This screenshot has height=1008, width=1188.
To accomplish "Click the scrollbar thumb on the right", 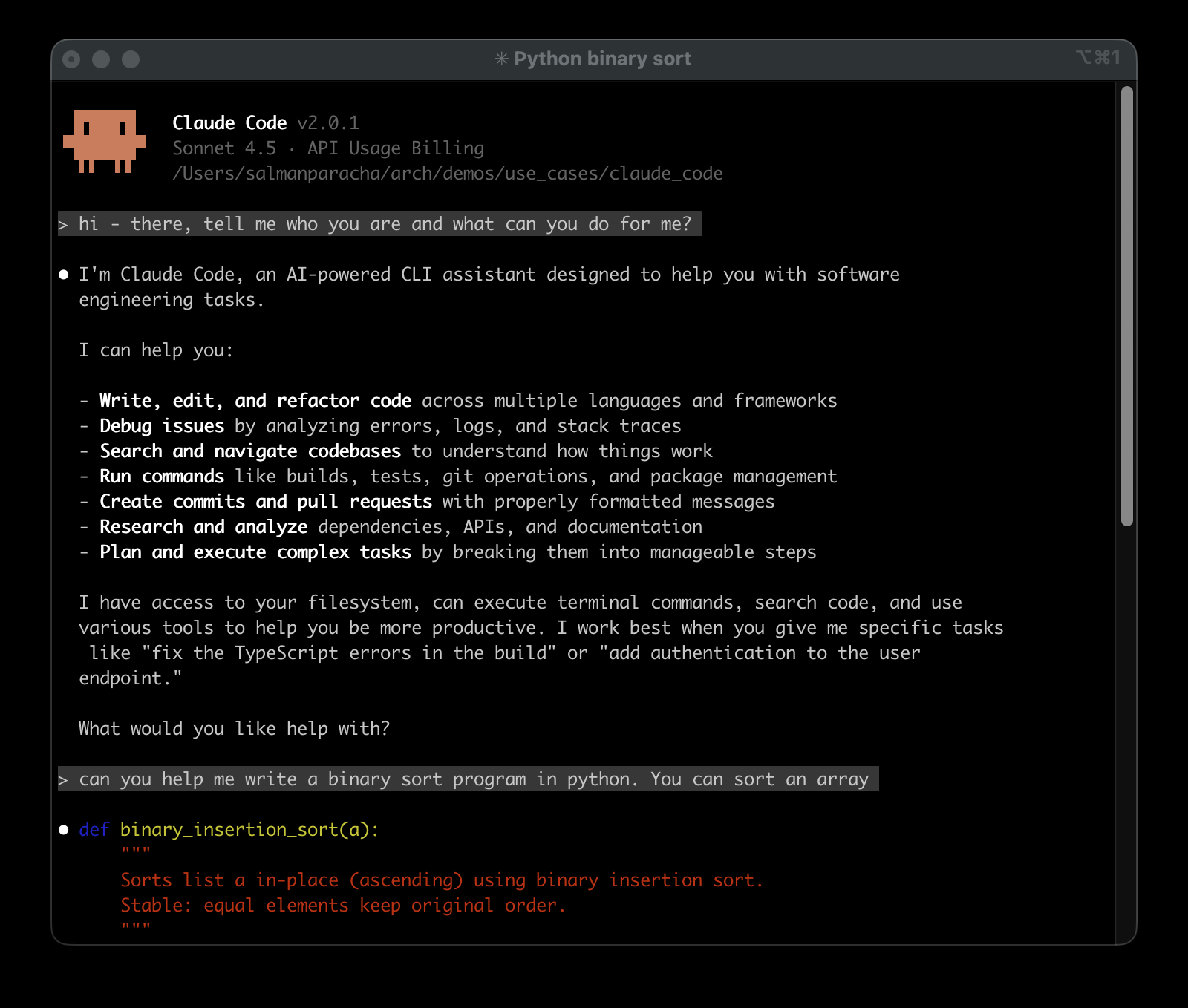I will tap(1126, 306).
